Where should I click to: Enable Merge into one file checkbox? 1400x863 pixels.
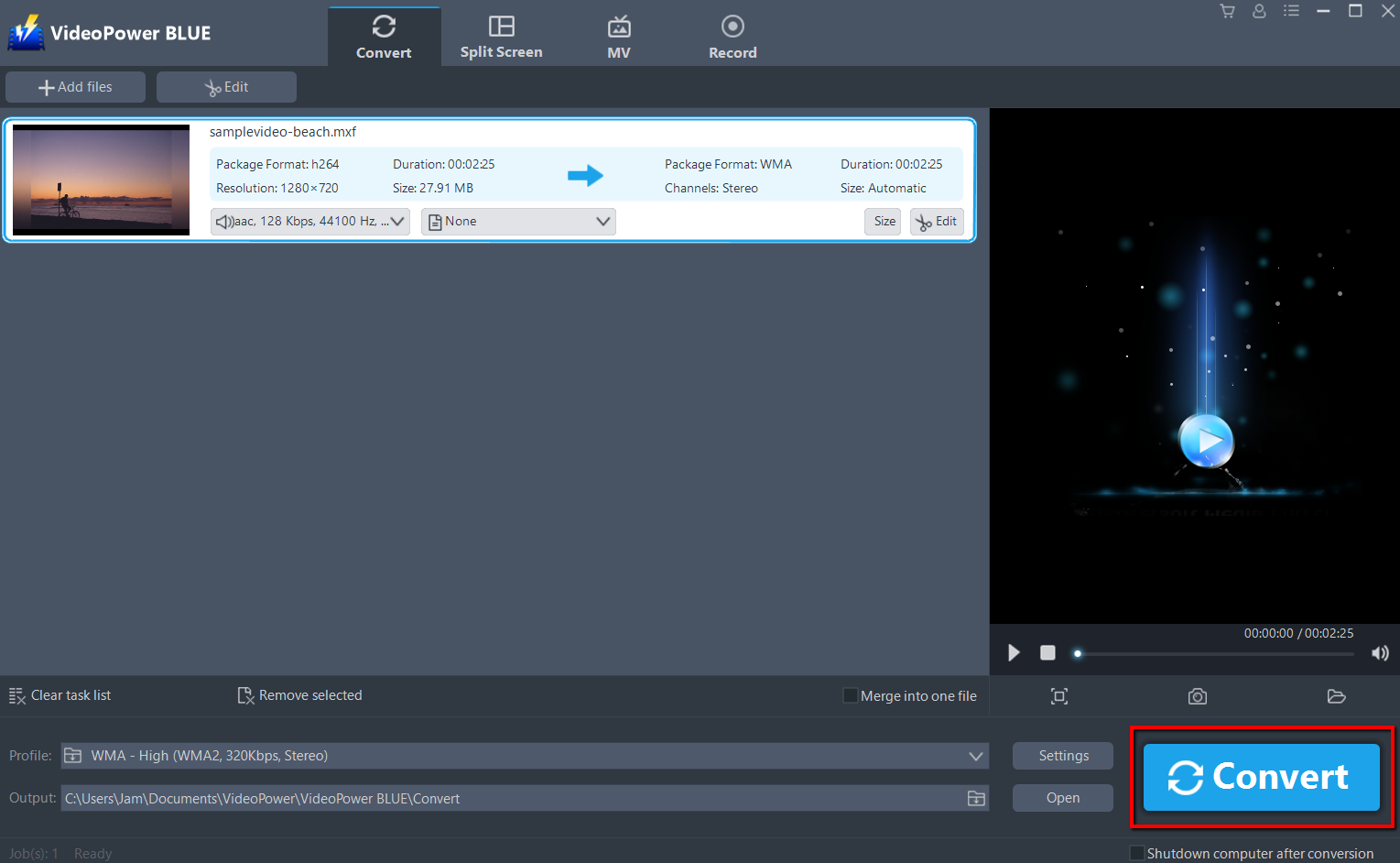point(850,695)
